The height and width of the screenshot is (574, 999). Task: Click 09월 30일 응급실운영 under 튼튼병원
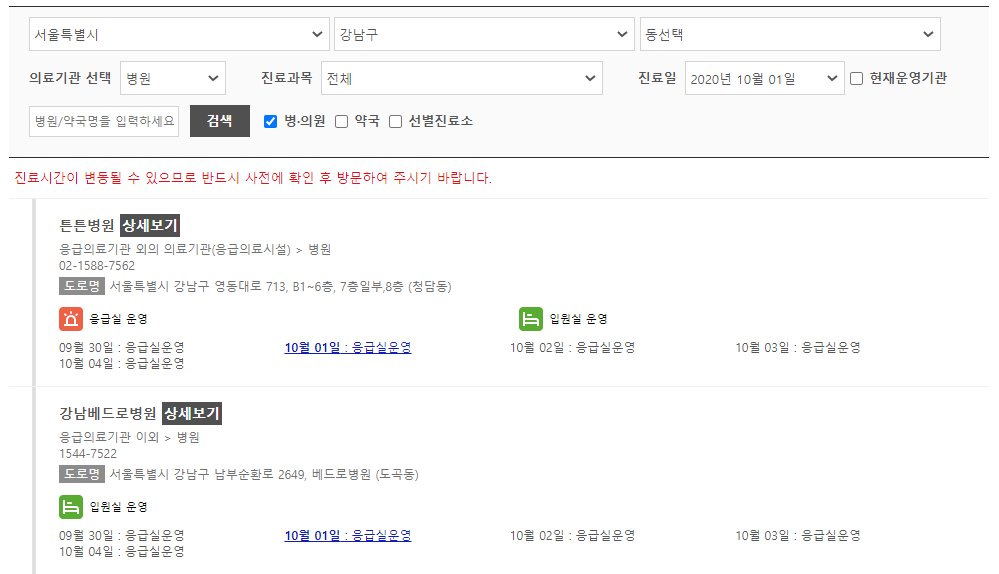coord(122,348)
